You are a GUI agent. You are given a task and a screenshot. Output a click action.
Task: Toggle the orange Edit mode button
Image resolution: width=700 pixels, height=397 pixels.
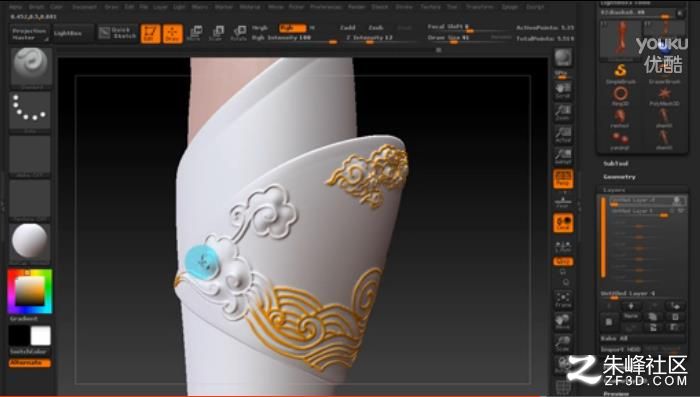click(x=150, y=33)
